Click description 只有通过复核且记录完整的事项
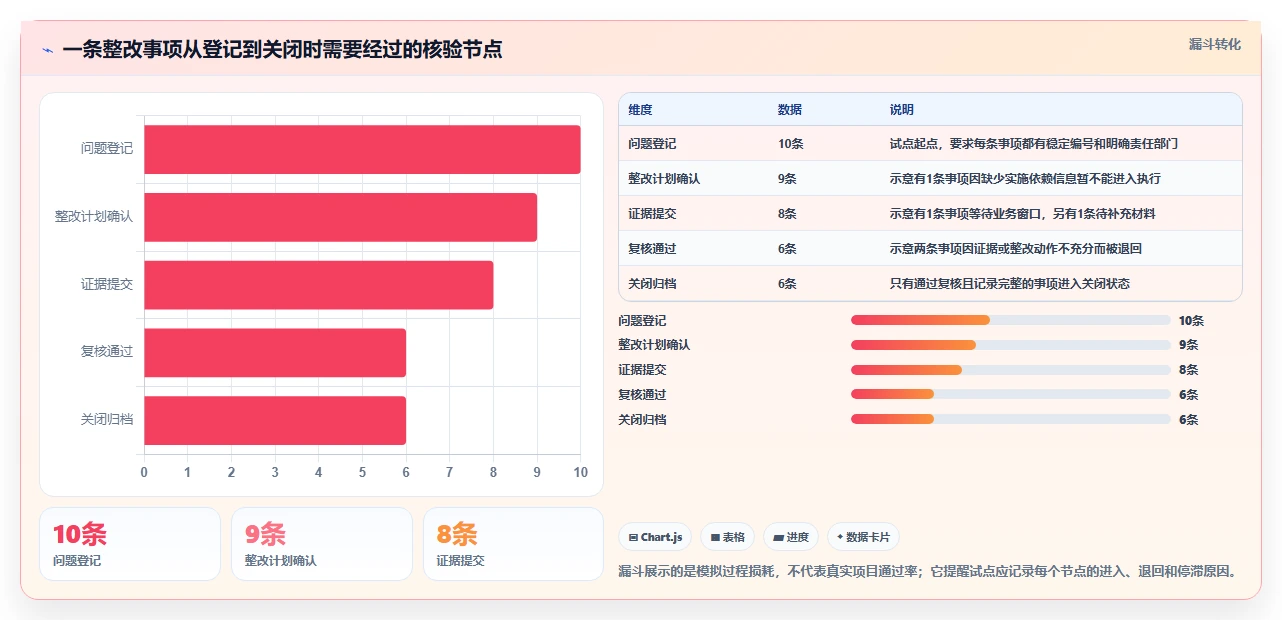Viewport: 1282px width, 620px height. coord(1010,284)
